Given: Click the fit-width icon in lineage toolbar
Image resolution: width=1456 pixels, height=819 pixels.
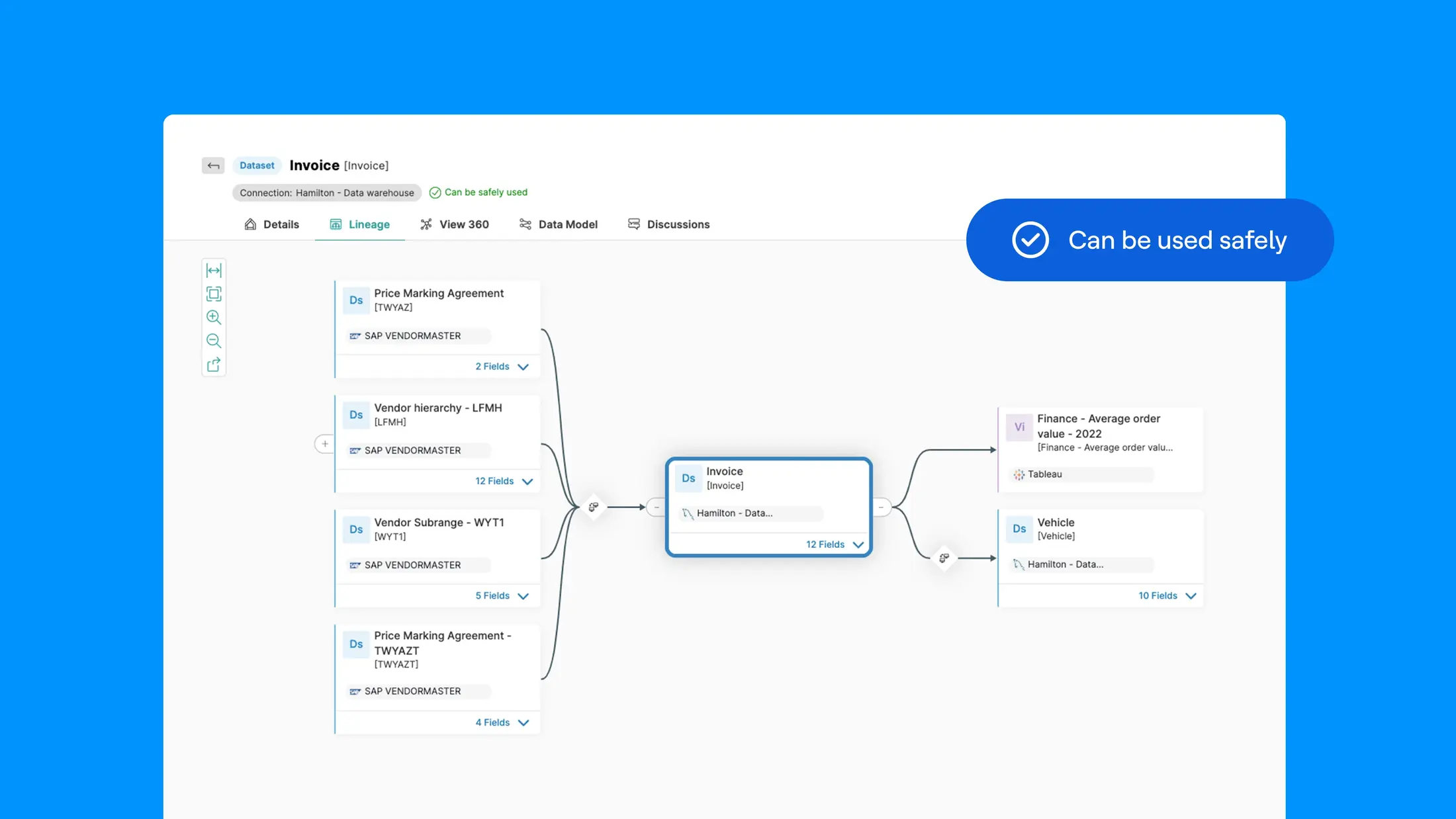Looking at the screenshot, I should coord(214,270).
